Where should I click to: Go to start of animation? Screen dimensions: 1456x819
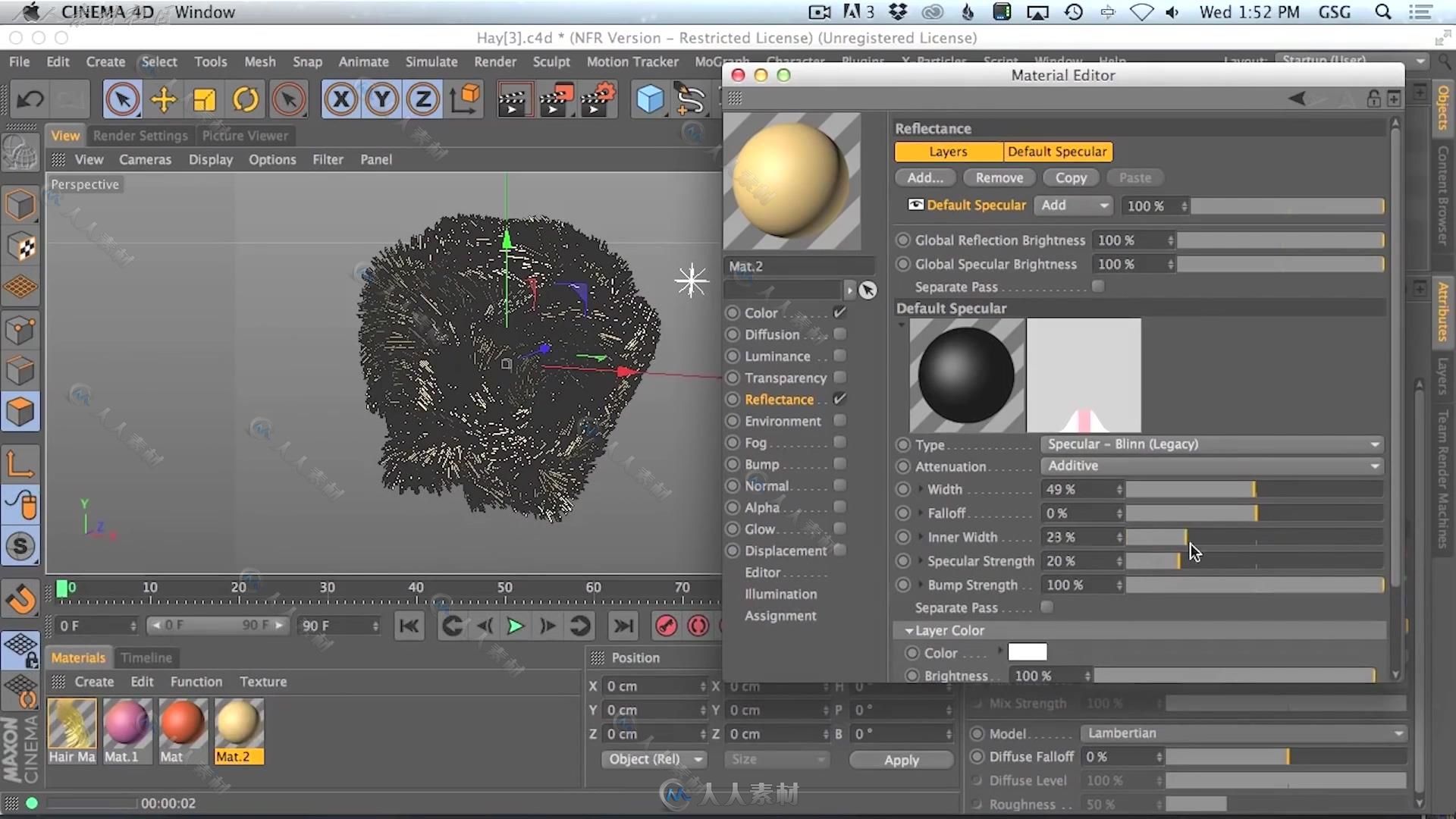pyautogui.click(x=409, y=626)
